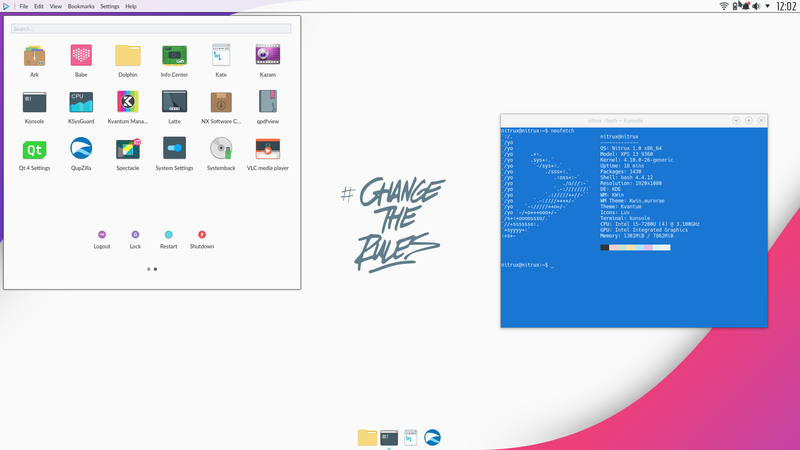
Task: Open Dolphin file manager from launcher
Action: pyautogui.click(x=128, y=56)
